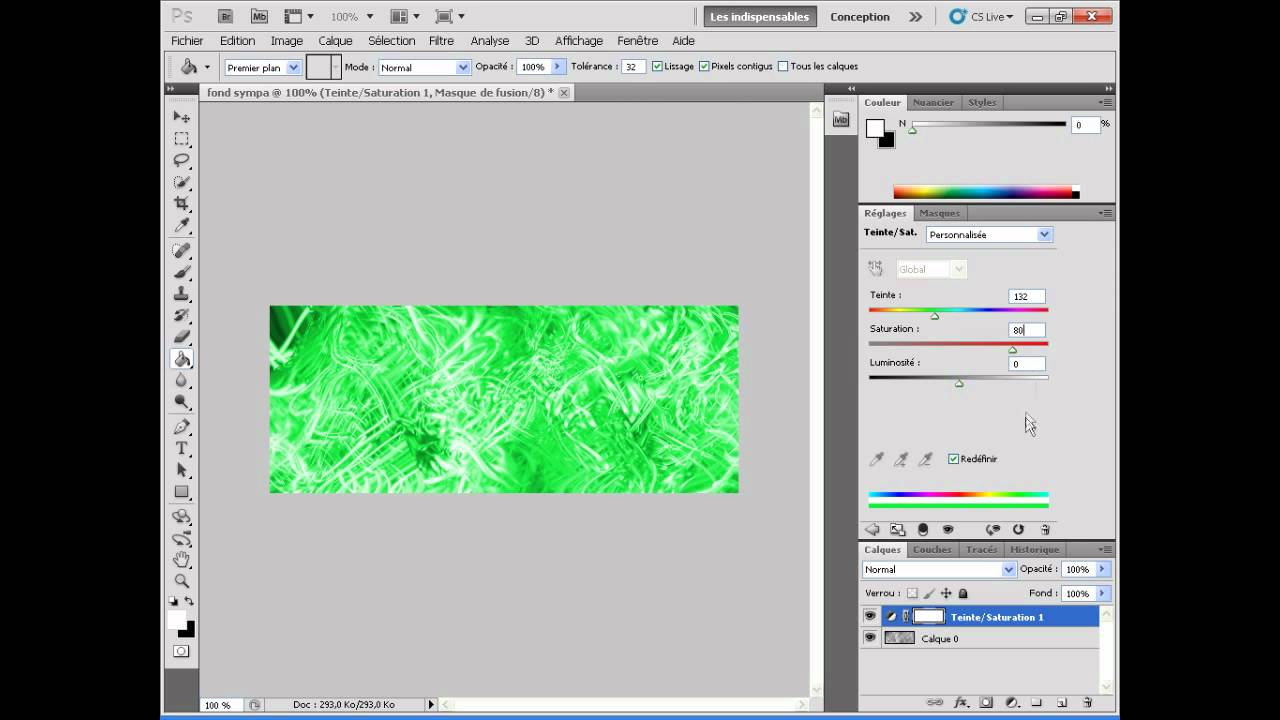Swap foreground and background colors
The height and width of the screenshot is (720, 1280).
pyautogui.click(x=190, y=601)
